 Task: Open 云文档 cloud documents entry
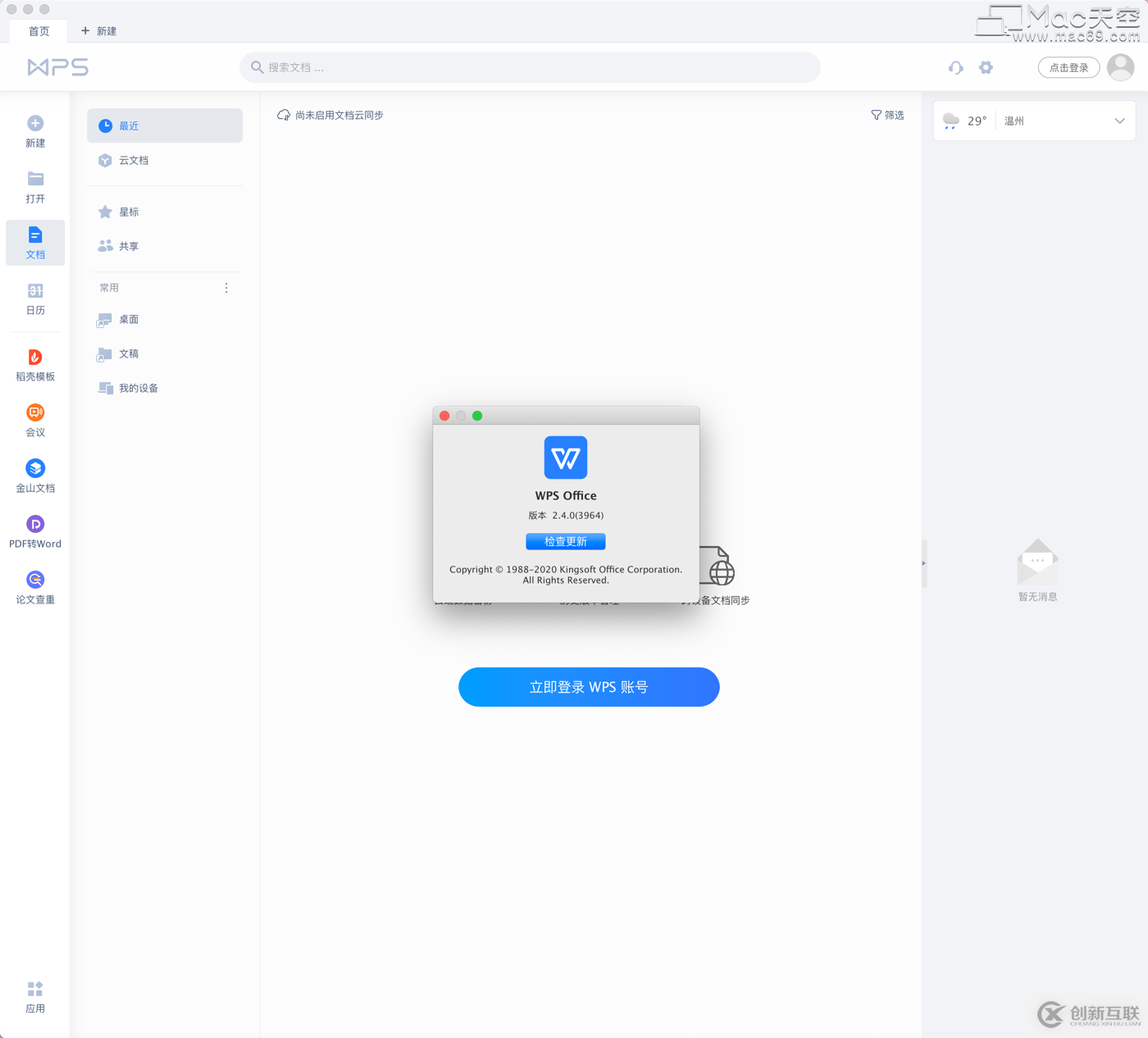pos(165,161)
